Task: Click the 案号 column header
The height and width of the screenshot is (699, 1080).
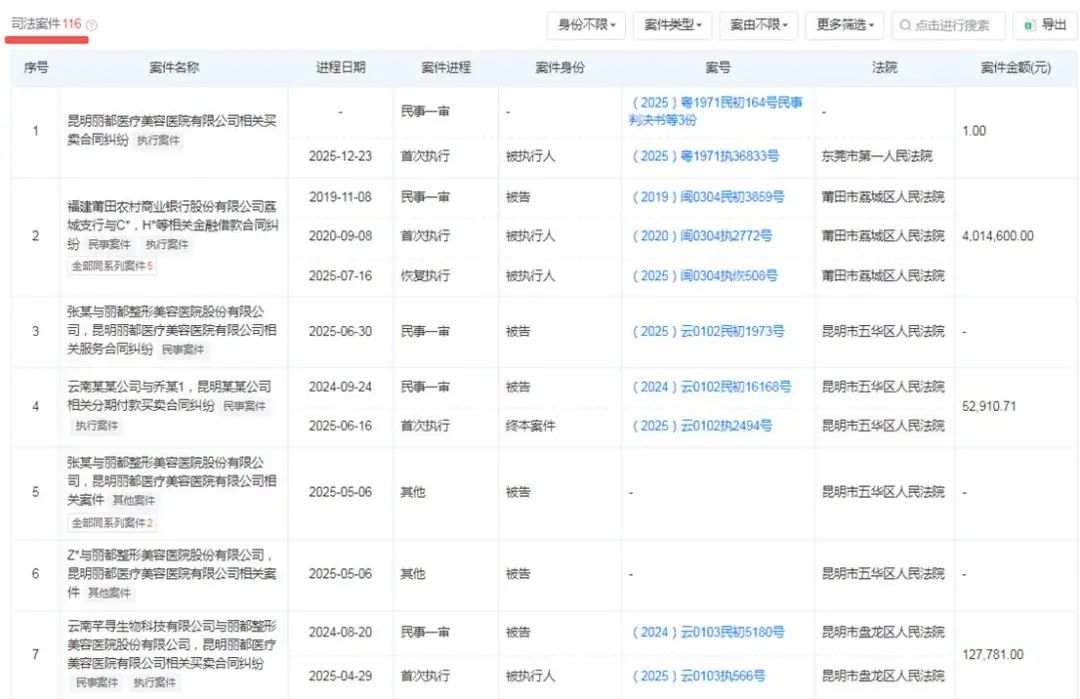Action: coord(718,67)
